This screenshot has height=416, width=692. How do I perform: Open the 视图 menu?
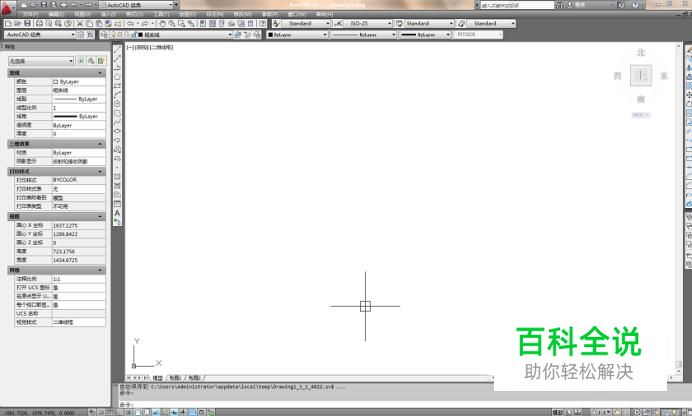pos(82,14)
